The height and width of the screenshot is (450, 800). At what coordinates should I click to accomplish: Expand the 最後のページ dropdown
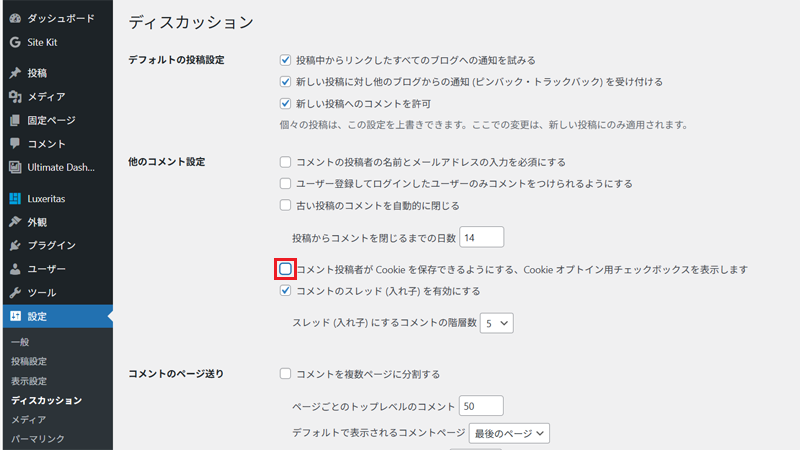pos(510,433)
